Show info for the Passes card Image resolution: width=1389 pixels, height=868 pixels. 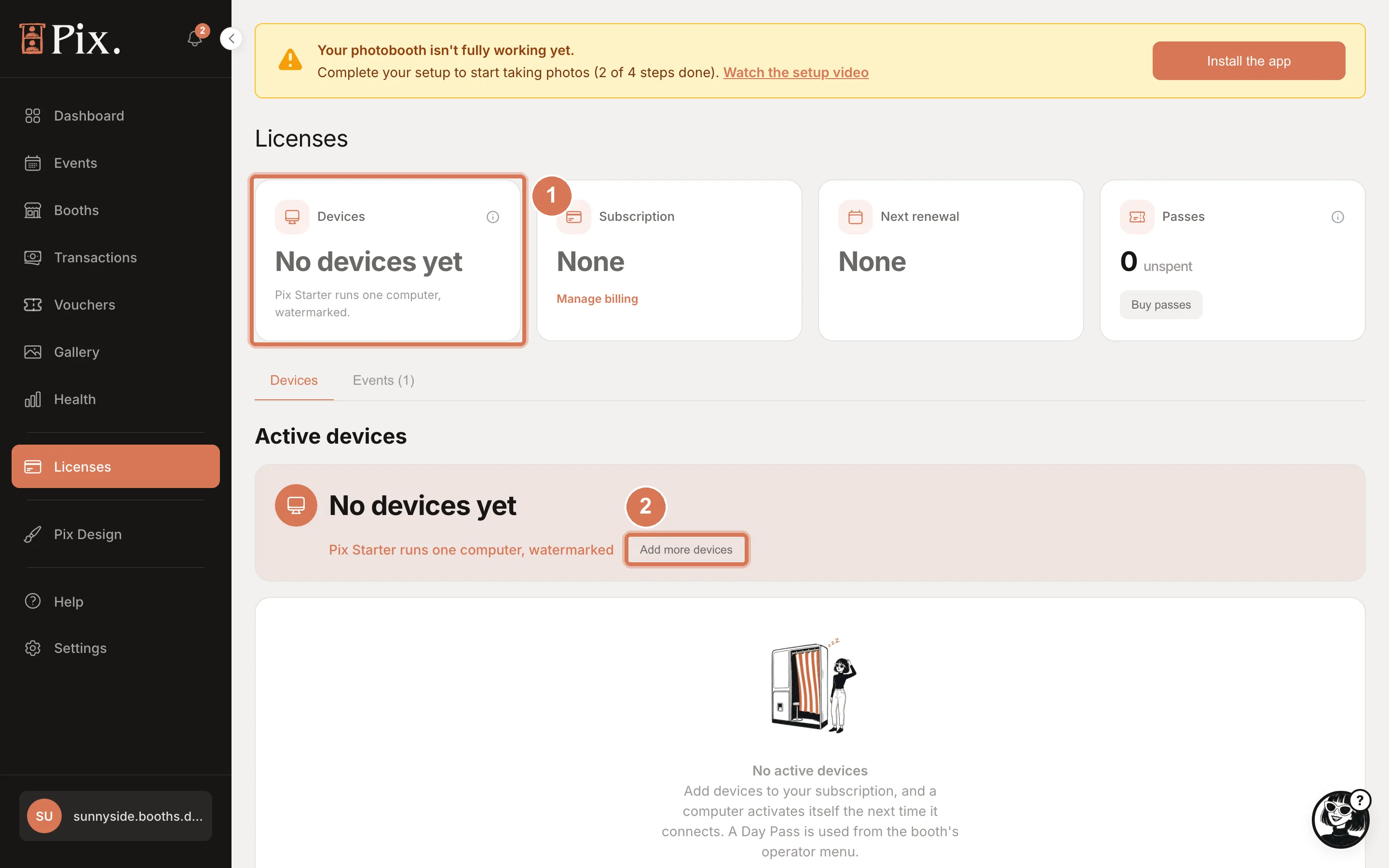click(x=1337, y=217)
